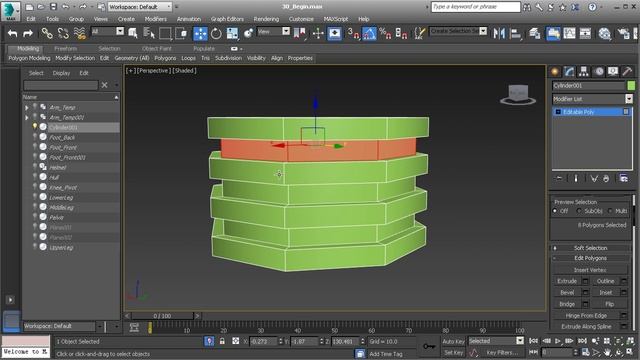
Task: Click the Bevel button
Action: click(567, 293)
